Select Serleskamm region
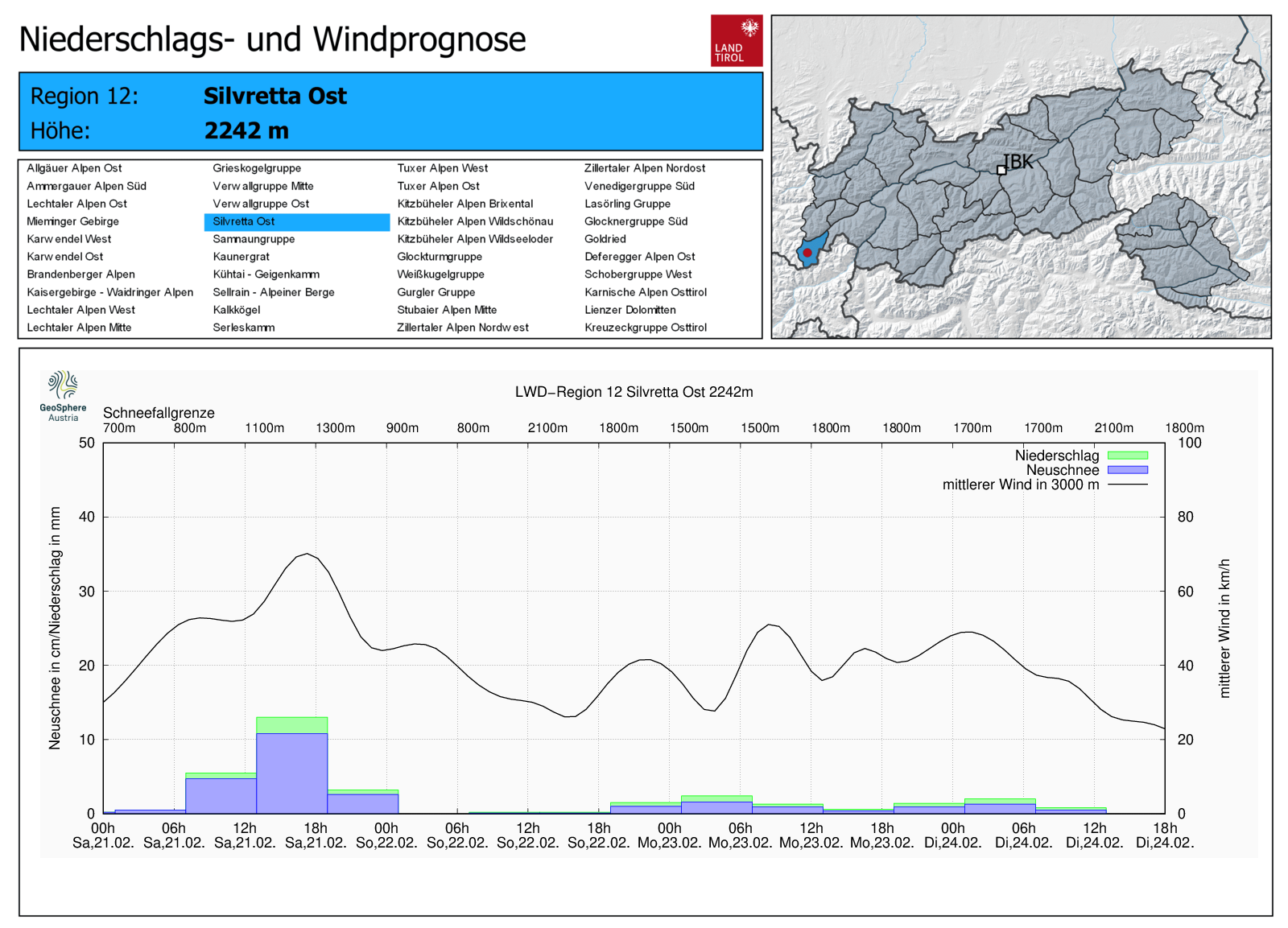The width and height of the screenshot is (1288, 928). coord(243,328)
